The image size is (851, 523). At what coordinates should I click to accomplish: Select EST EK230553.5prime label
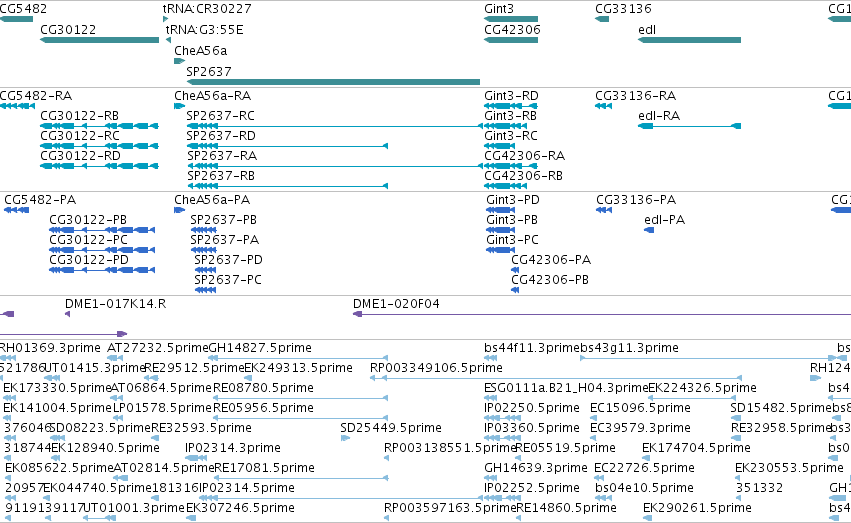(789, 468)
